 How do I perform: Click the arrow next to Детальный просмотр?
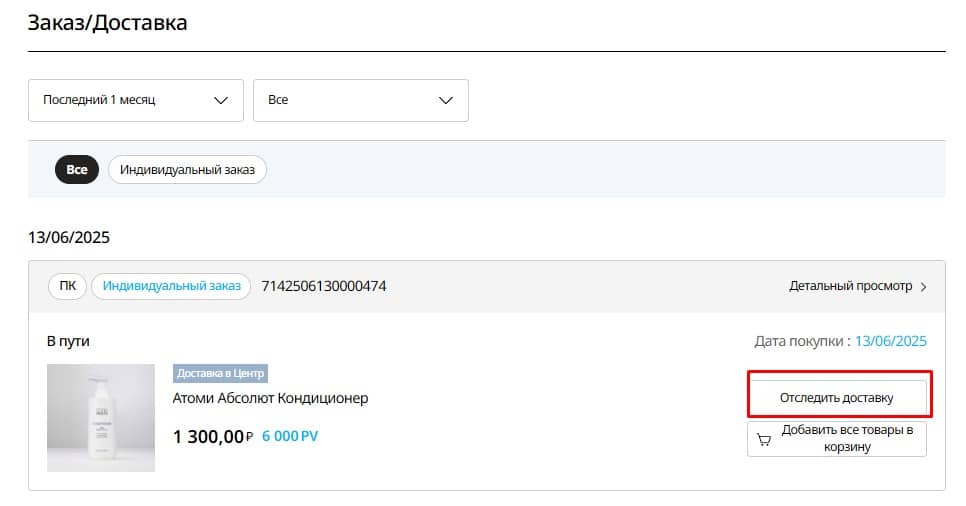[924, 287]
